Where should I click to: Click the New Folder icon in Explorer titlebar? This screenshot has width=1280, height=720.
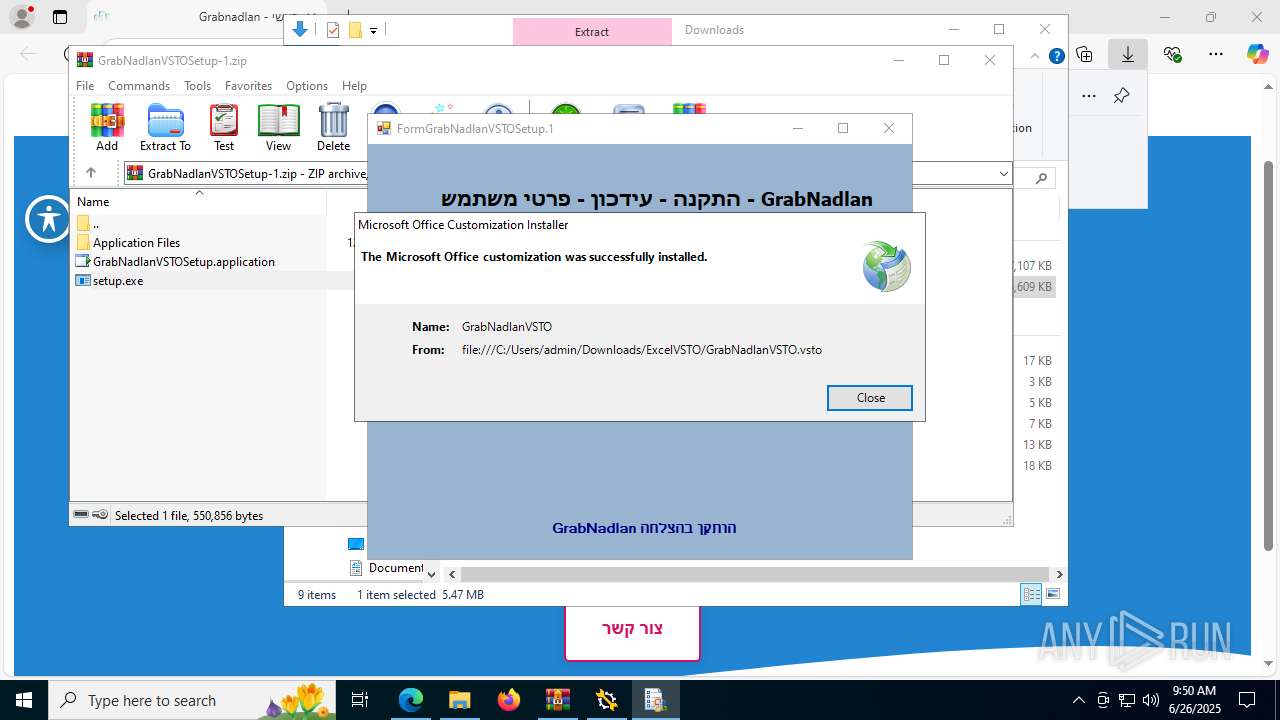click(355, 30)
